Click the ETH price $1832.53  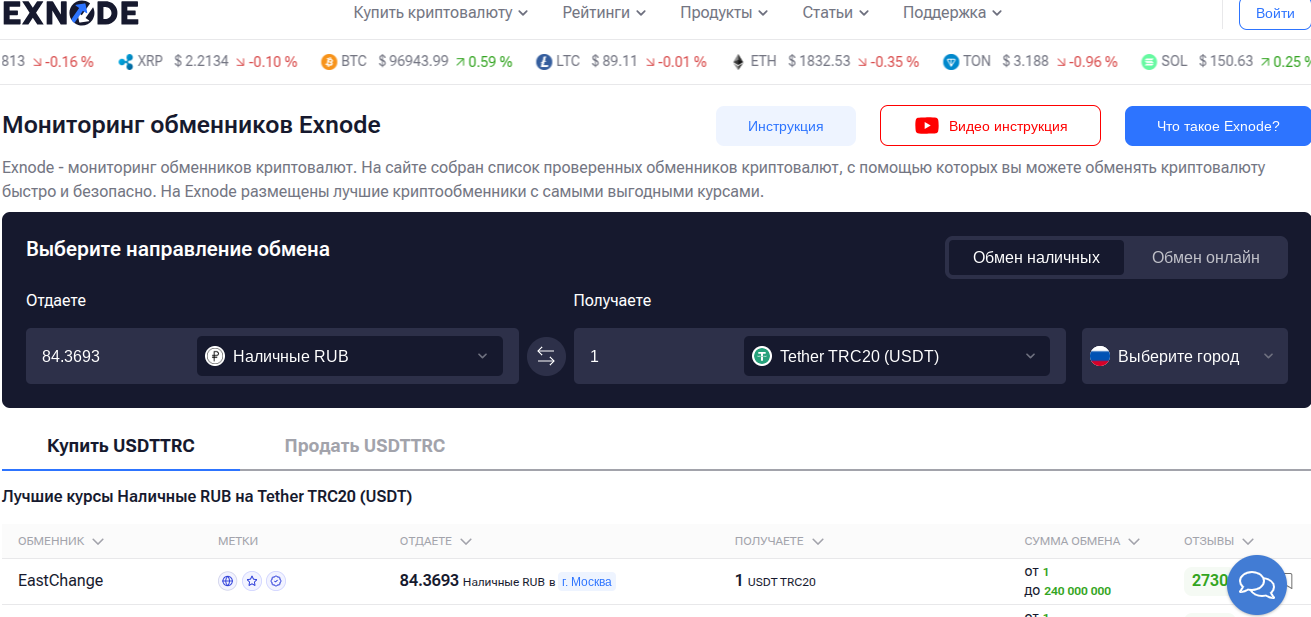(x=819, y=62)
